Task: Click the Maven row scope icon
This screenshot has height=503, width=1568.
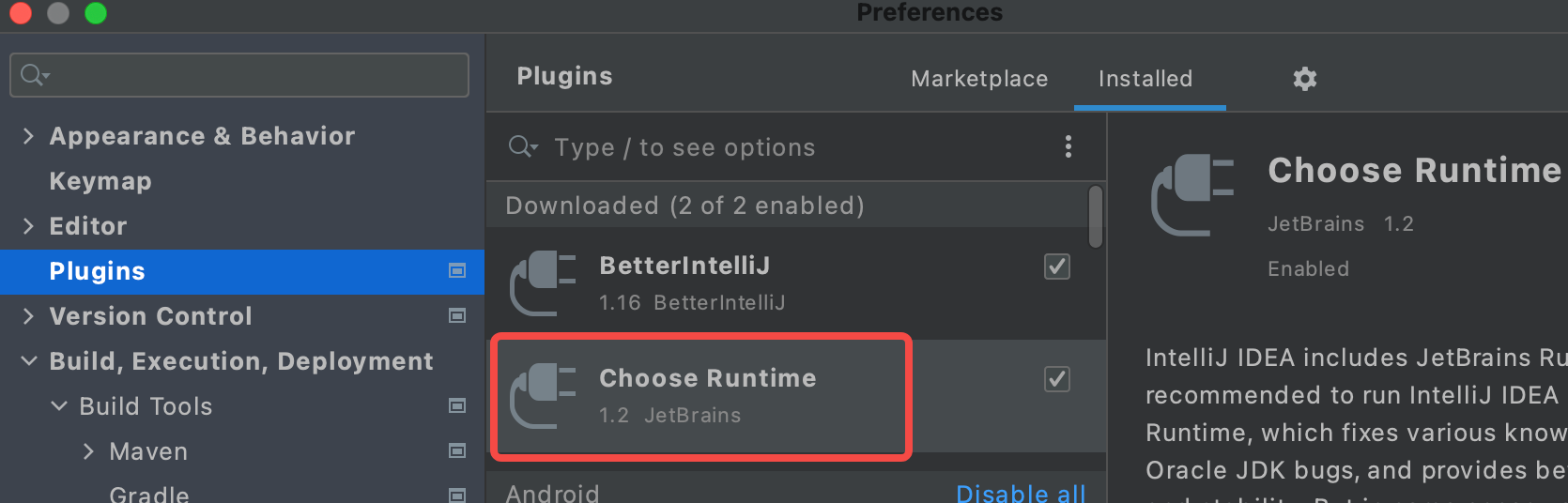Action: click(457, 451)
